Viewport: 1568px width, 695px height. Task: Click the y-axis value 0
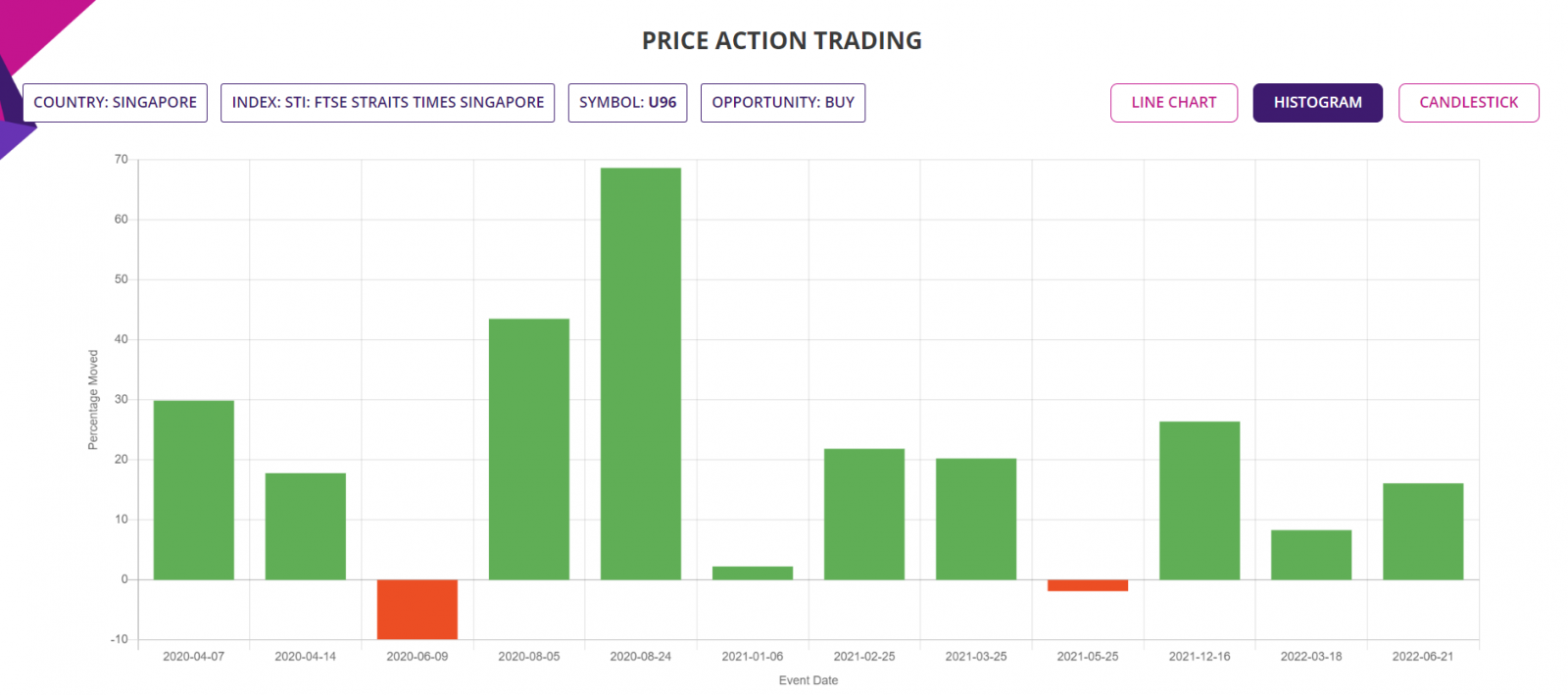124,579
